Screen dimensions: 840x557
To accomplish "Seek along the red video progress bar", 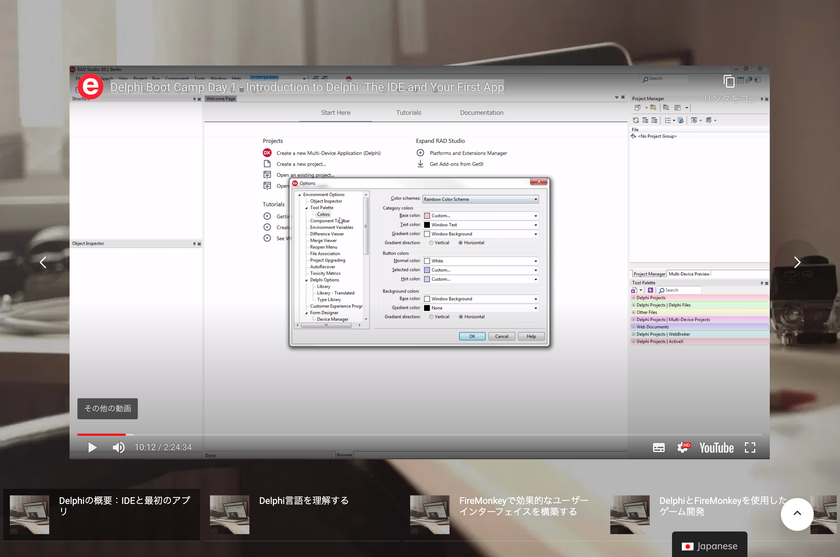I will (x=101, y=434).
